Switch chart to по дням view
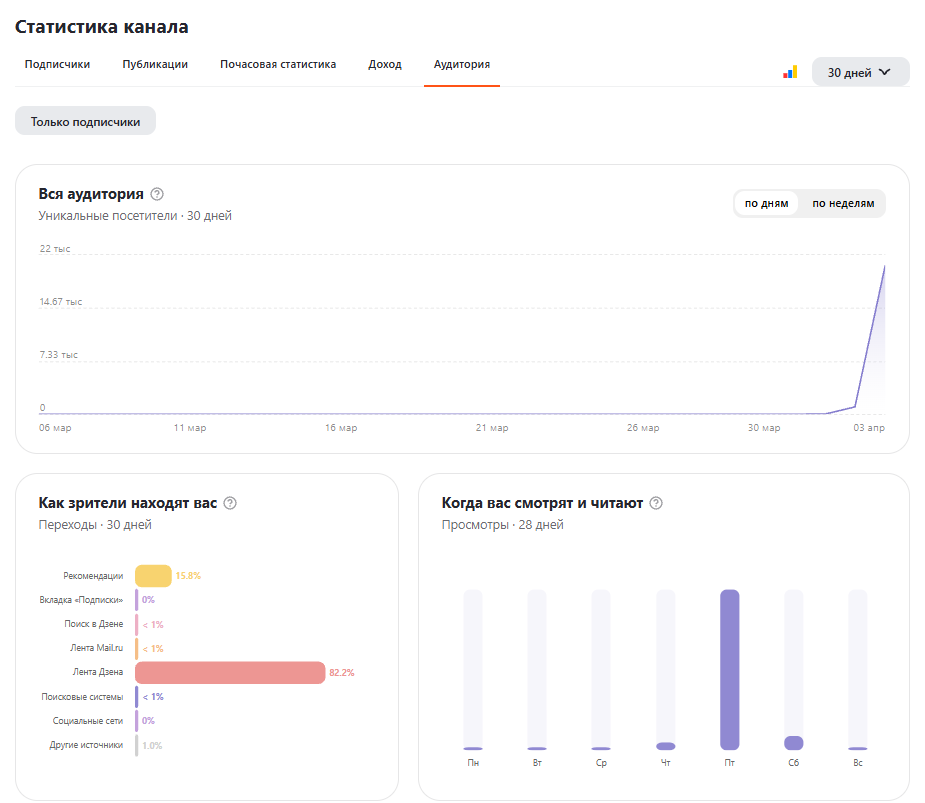The image size is (925, 803). point(766,203)
